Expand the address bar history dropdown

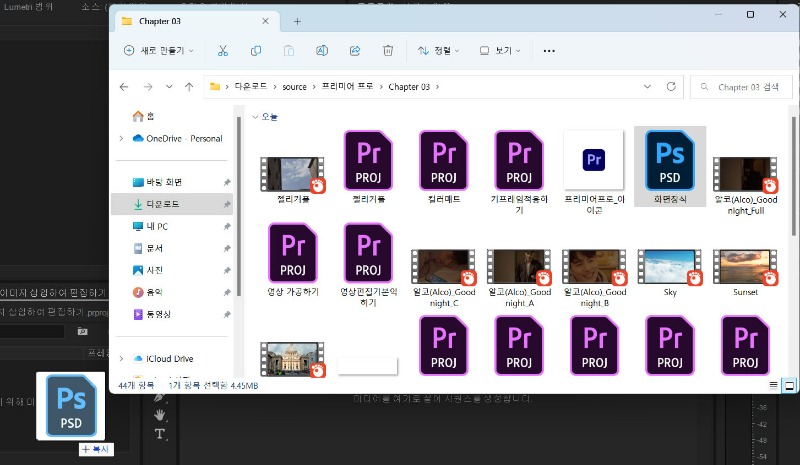click(647, 86)
